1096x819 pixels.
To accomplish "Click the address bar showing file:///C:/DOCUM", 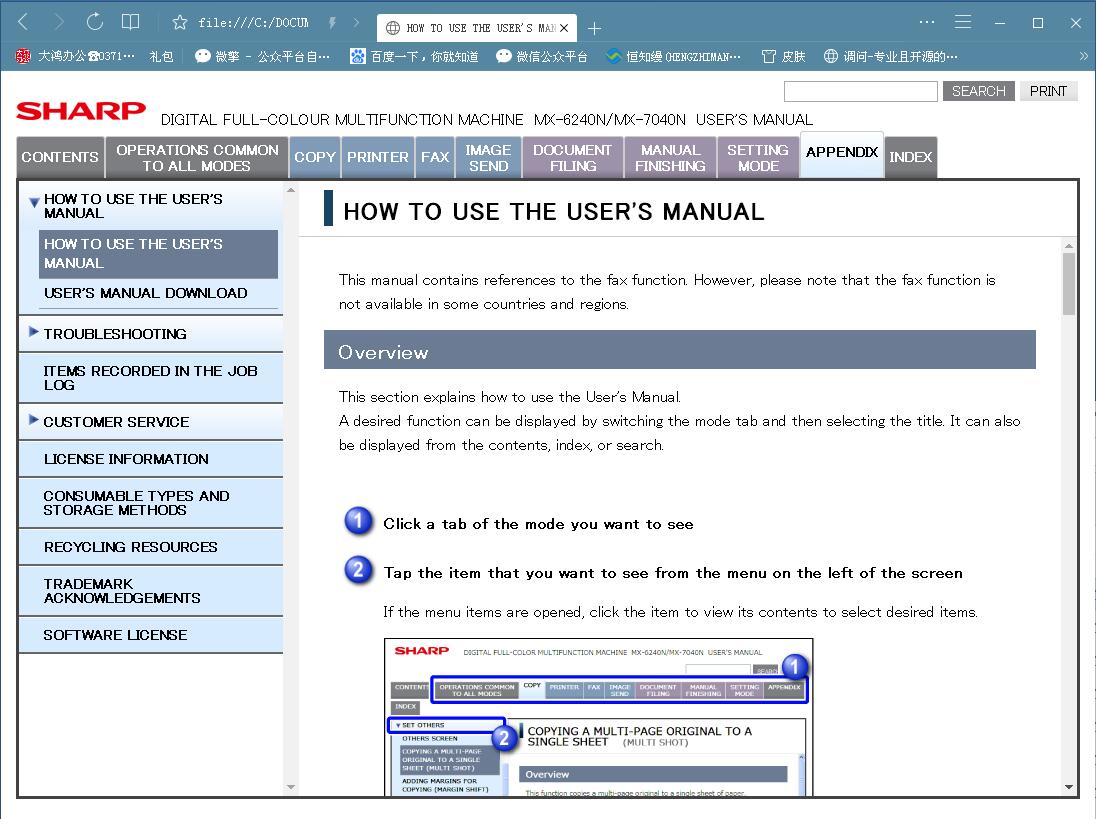I will [x=253, y=22].
